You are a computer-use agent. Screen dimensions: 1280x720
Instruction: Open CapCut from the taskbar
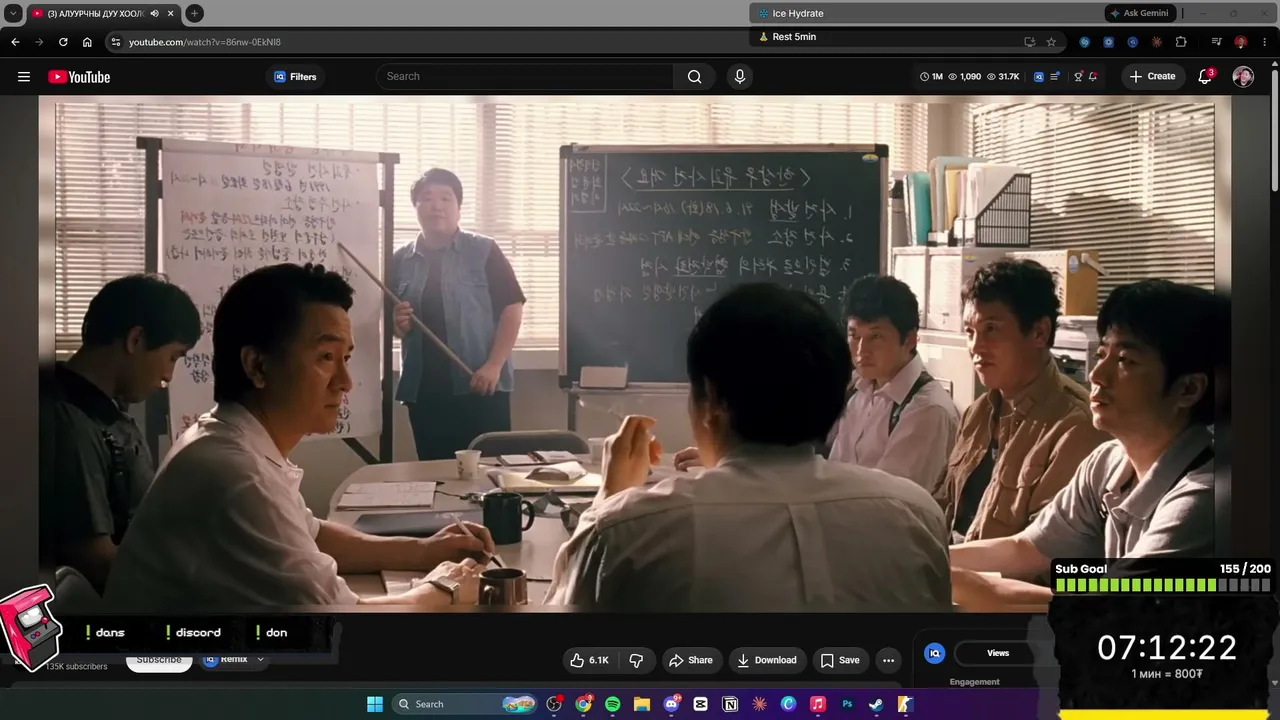701,704
